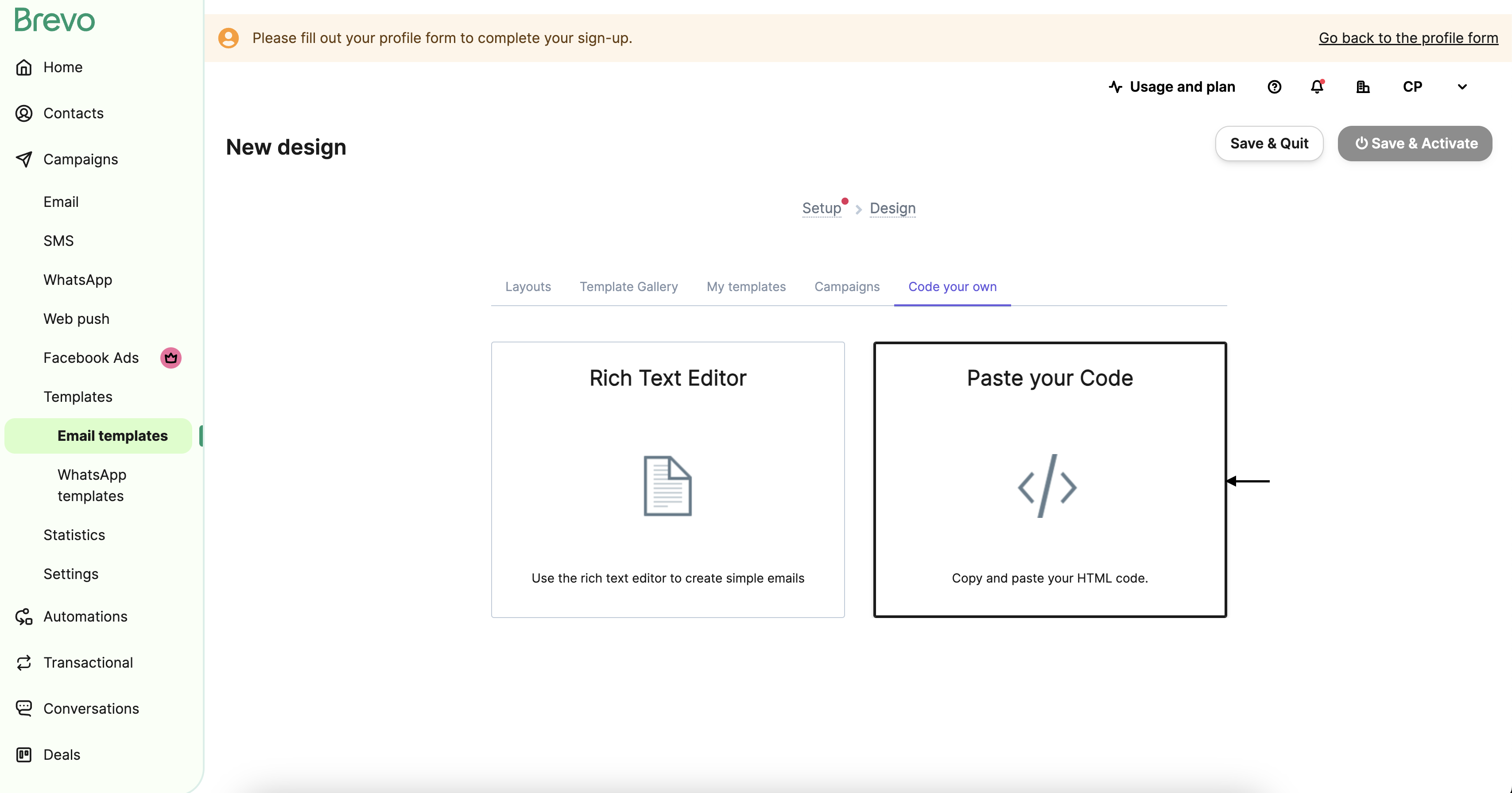Open Go back to the profile form link
The image size is (1512, 793).
[1408, 38]
